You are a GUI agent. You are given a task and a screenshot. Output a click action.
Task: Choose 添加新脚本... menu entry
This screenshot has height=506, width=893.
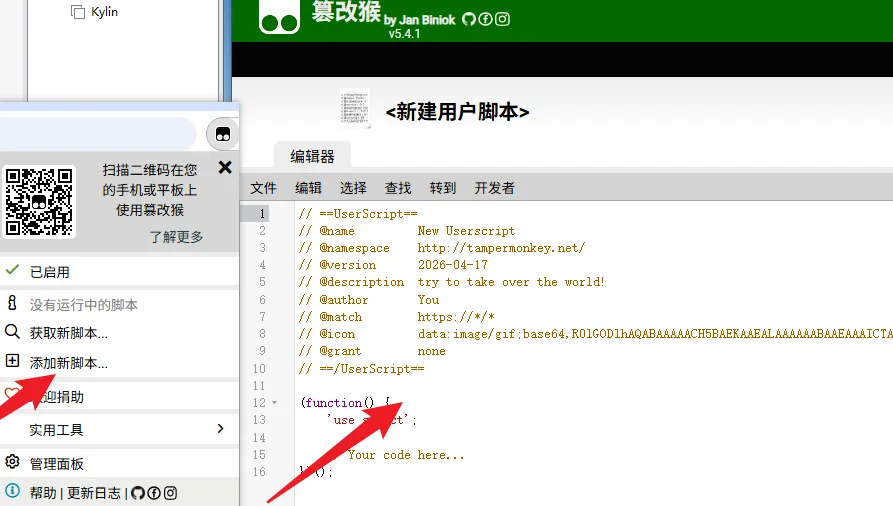(68, 363)
